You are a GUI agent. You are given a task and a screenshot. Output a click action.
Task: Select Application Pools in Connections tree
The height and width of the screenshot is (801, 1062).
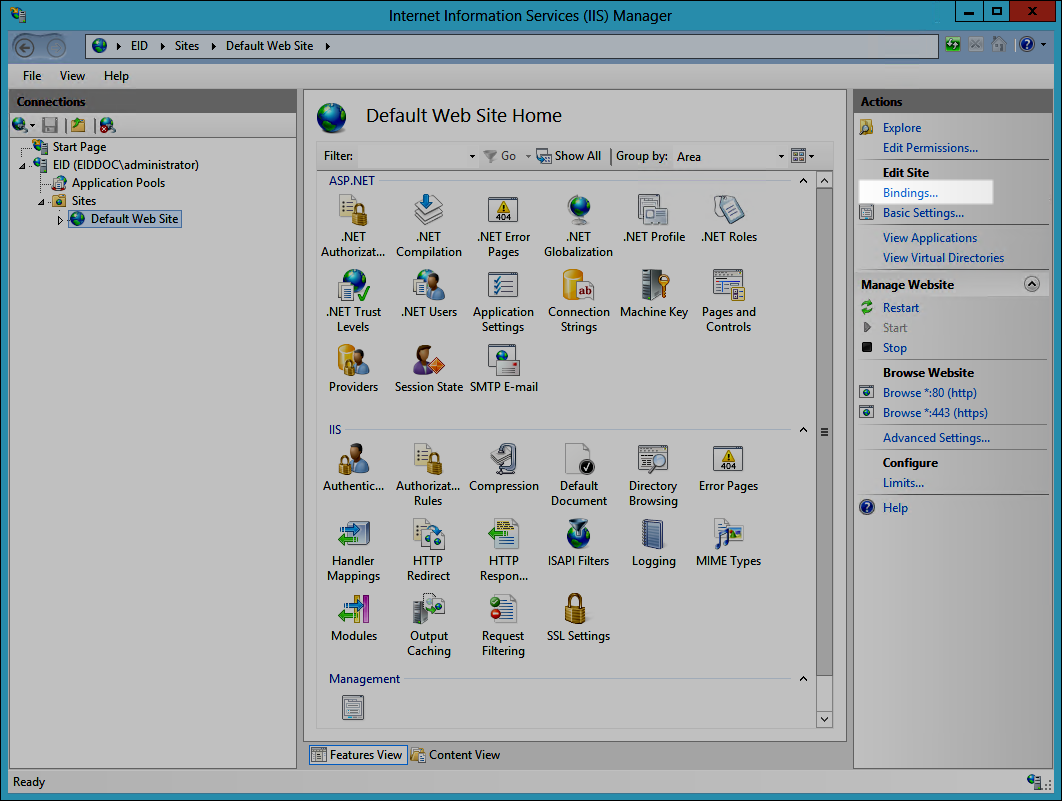[x=118, y=183]
